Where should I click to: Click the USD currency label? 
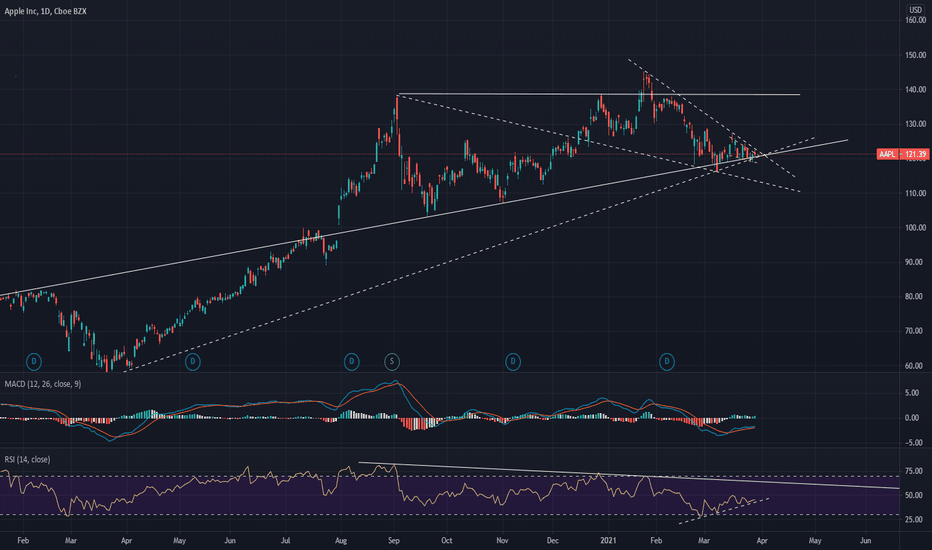click(x=915, y=10)
